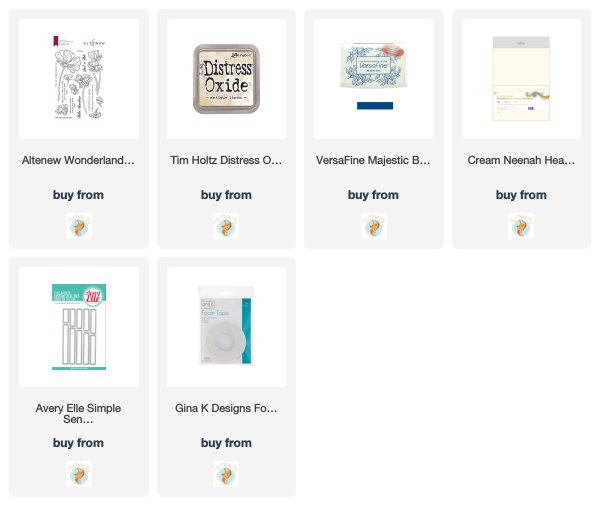
Task: Open the Gina K Foam Tape product image
Action: 226,327
